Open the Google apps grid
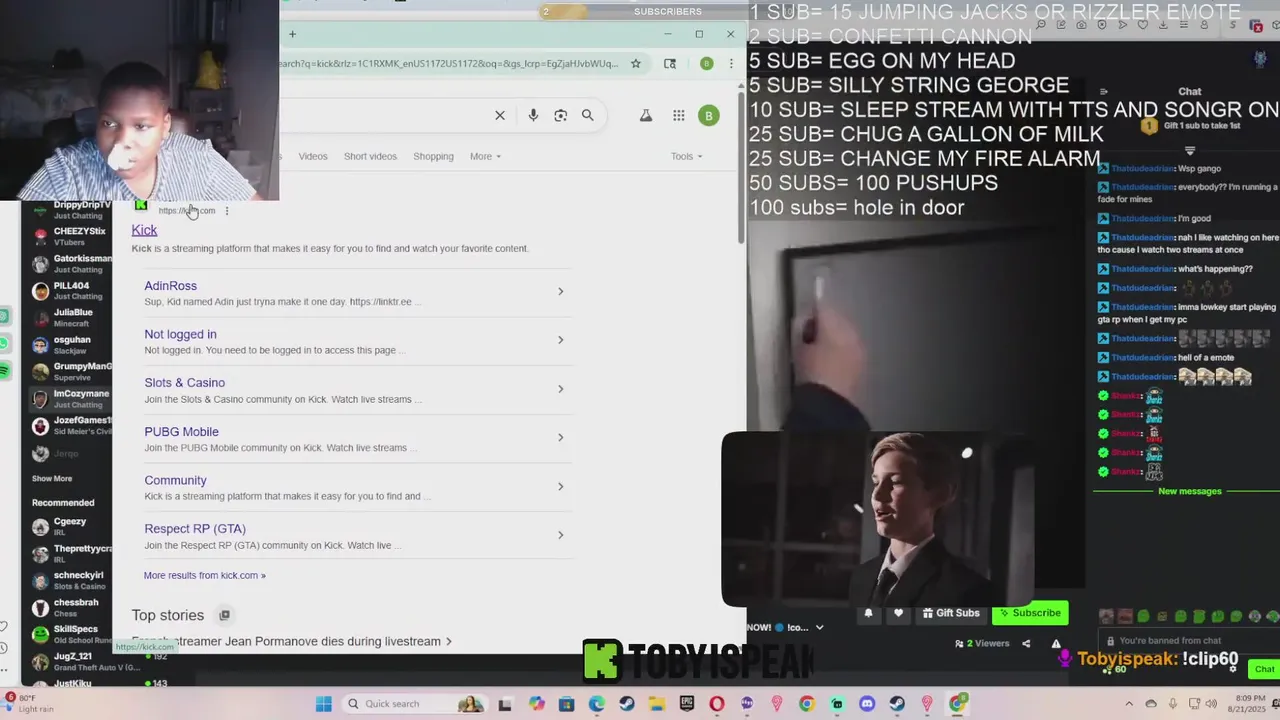The width and height of the screenshot is (1280, 720). [x=679, y=116]
